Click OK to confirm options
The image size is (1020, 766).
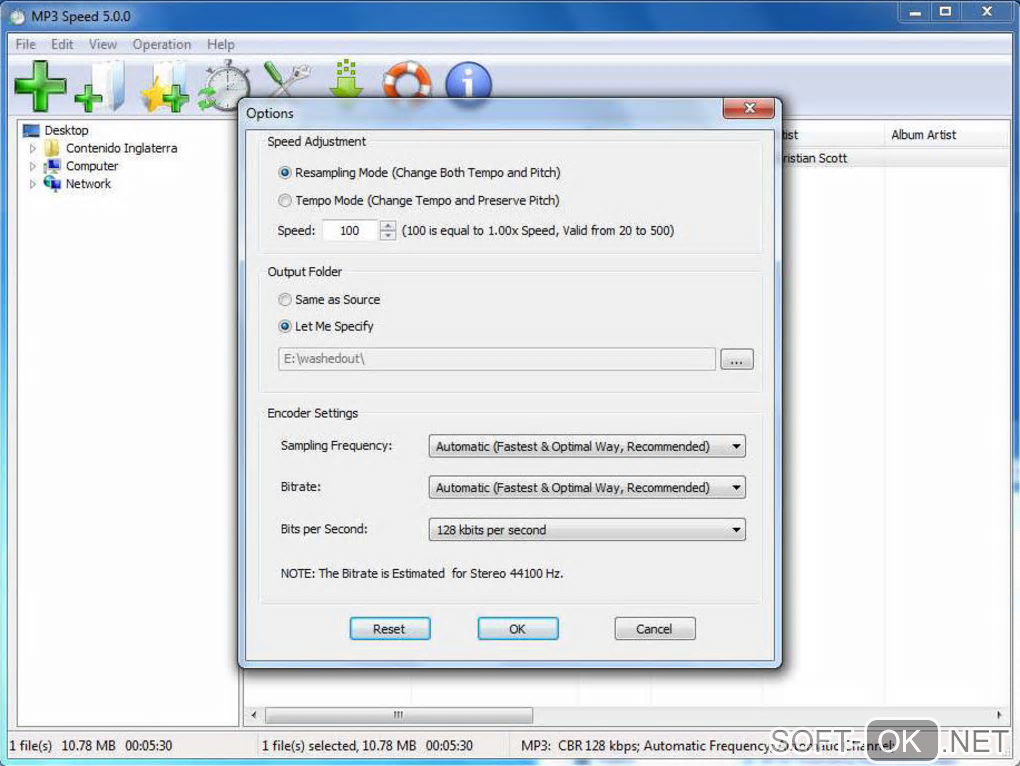coord(518,629)
